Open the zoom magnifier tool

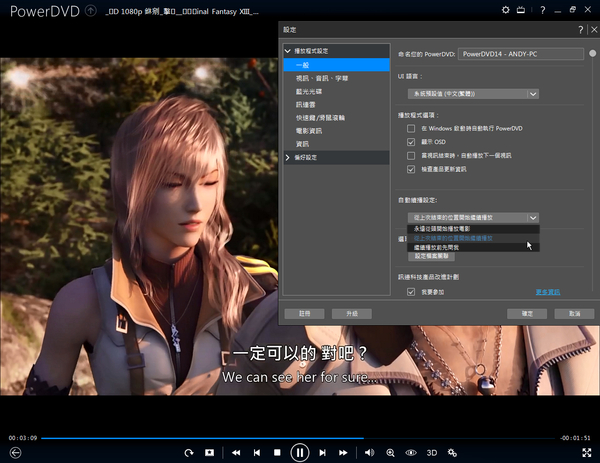click(x=391, y=453)
